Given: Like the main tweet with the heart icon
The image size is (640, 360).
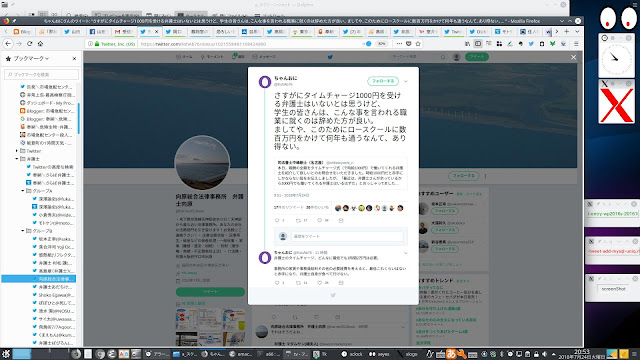Looking at the screenshot, I should click(x=320, y=220).
